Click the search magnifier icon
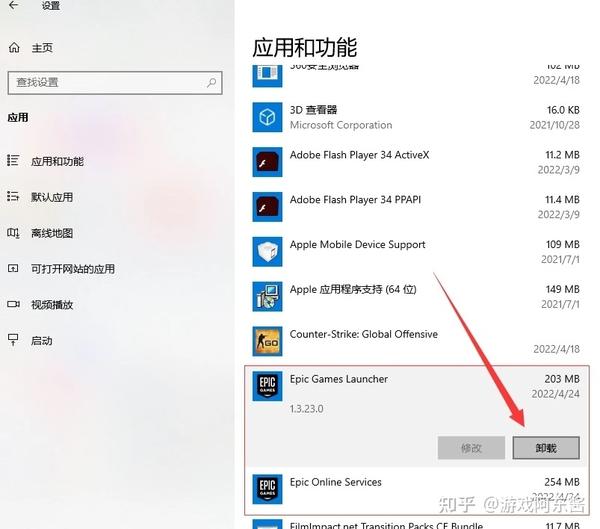The height and width of the screenshot is (529, 600). (211, 82)
